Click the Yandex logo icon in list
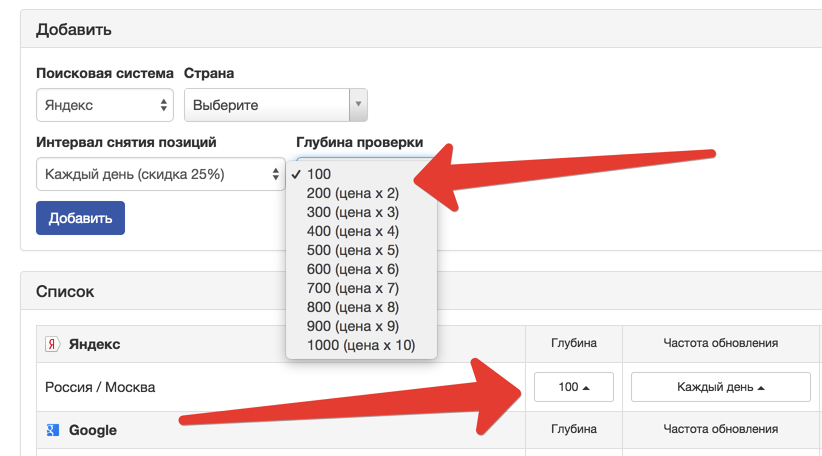 (52, 344)
